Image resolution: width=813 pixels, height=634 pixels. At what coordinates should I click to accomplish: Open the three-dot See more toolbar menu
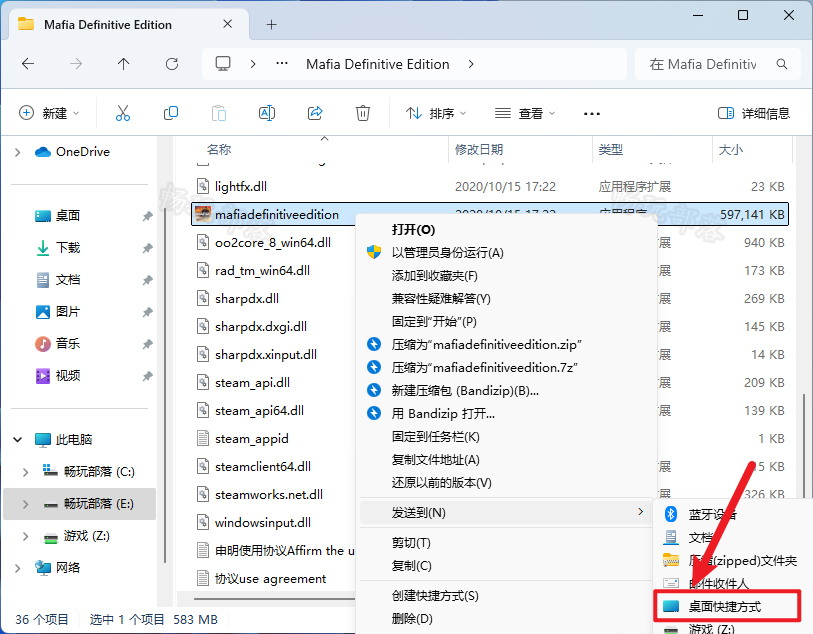tap(592, 114)
